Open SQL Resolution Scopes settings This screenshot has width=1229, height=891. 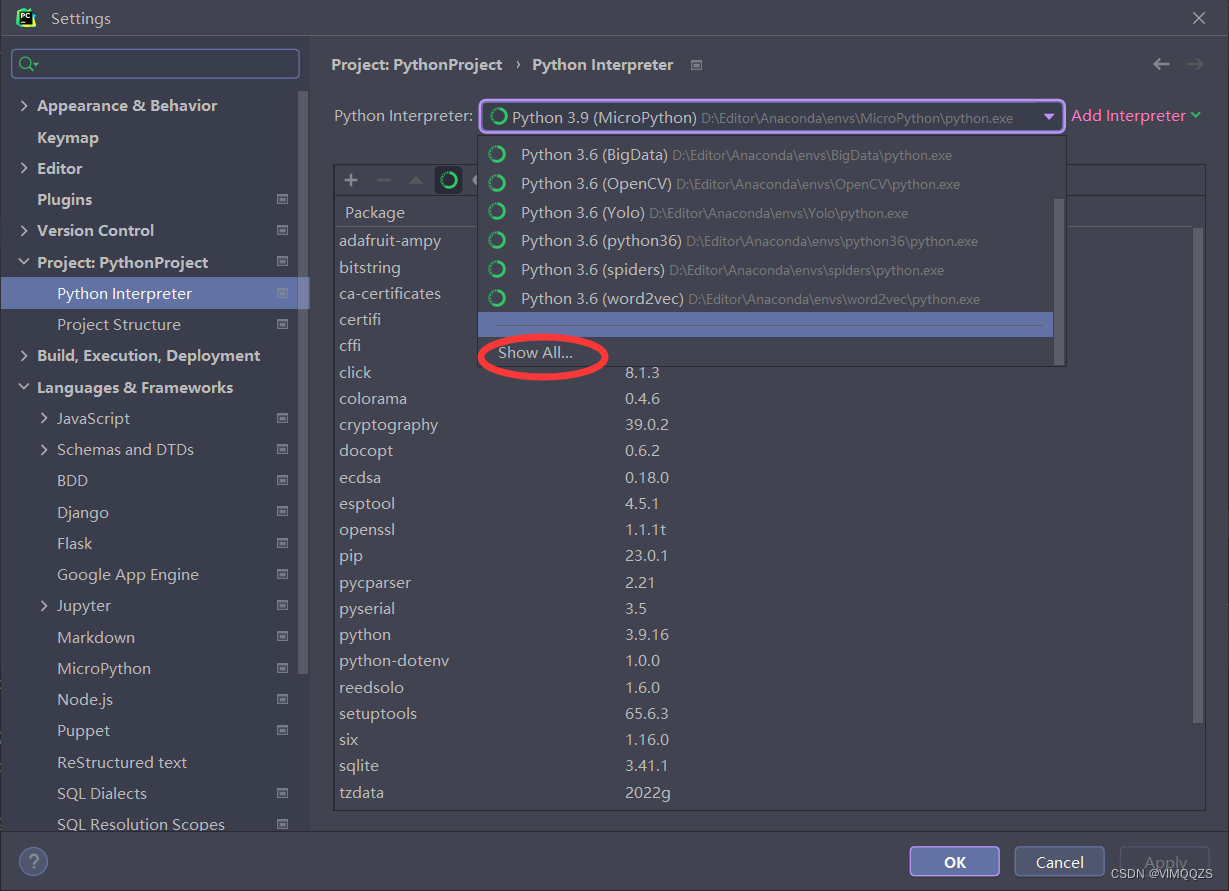pos(141,825)
